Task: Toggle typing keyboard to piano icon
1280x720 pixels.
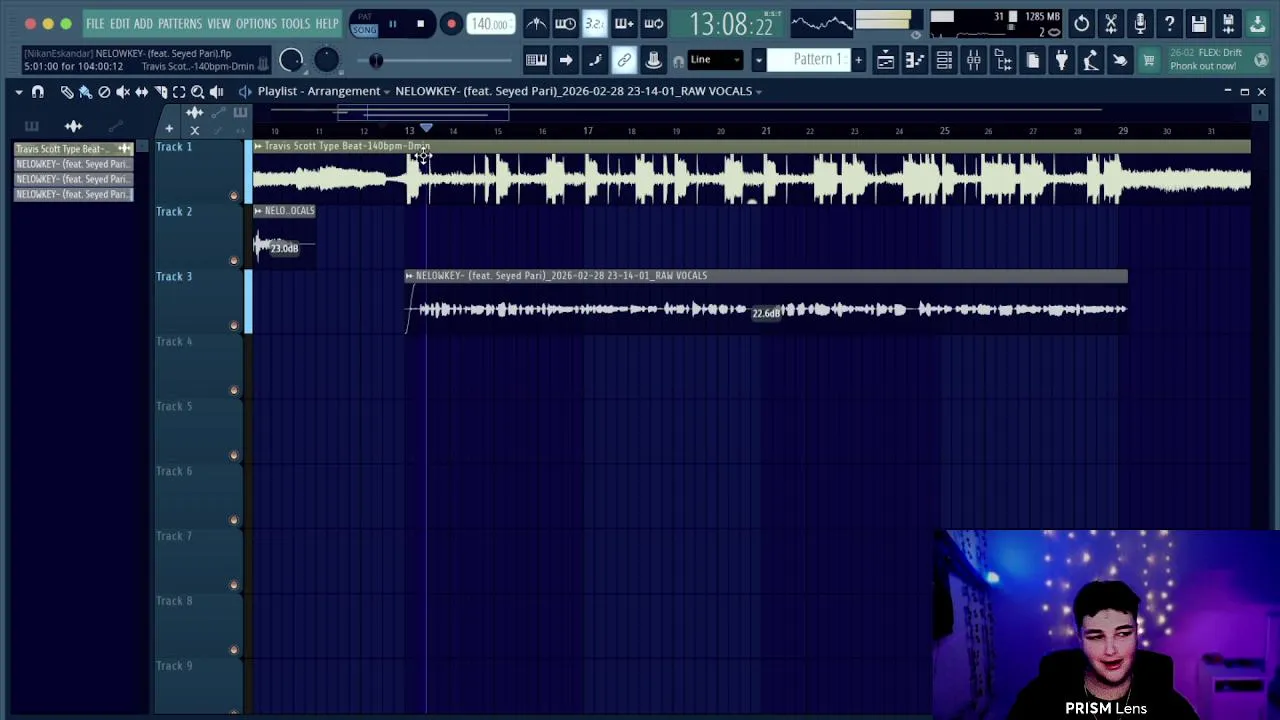Action: click(536, 60)
